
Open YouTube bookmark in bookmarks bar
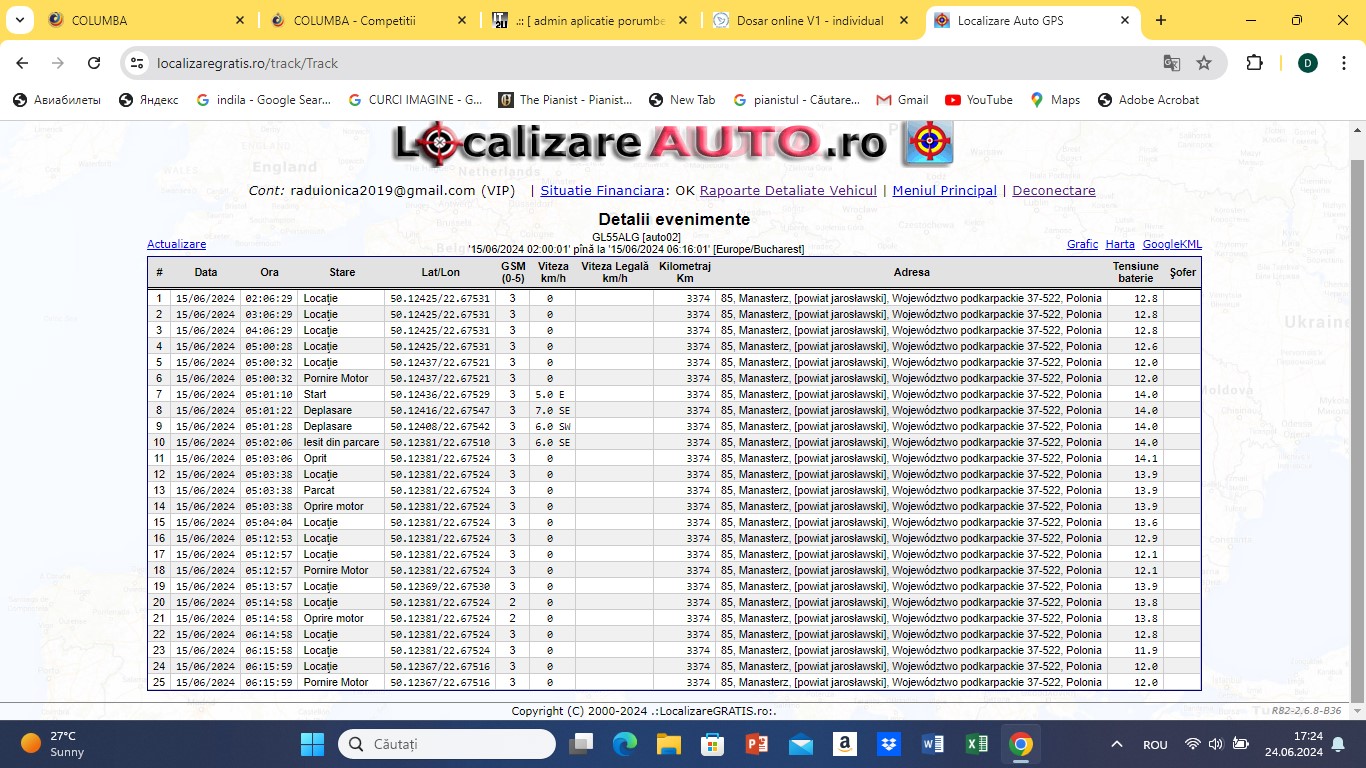coord(979,100)
